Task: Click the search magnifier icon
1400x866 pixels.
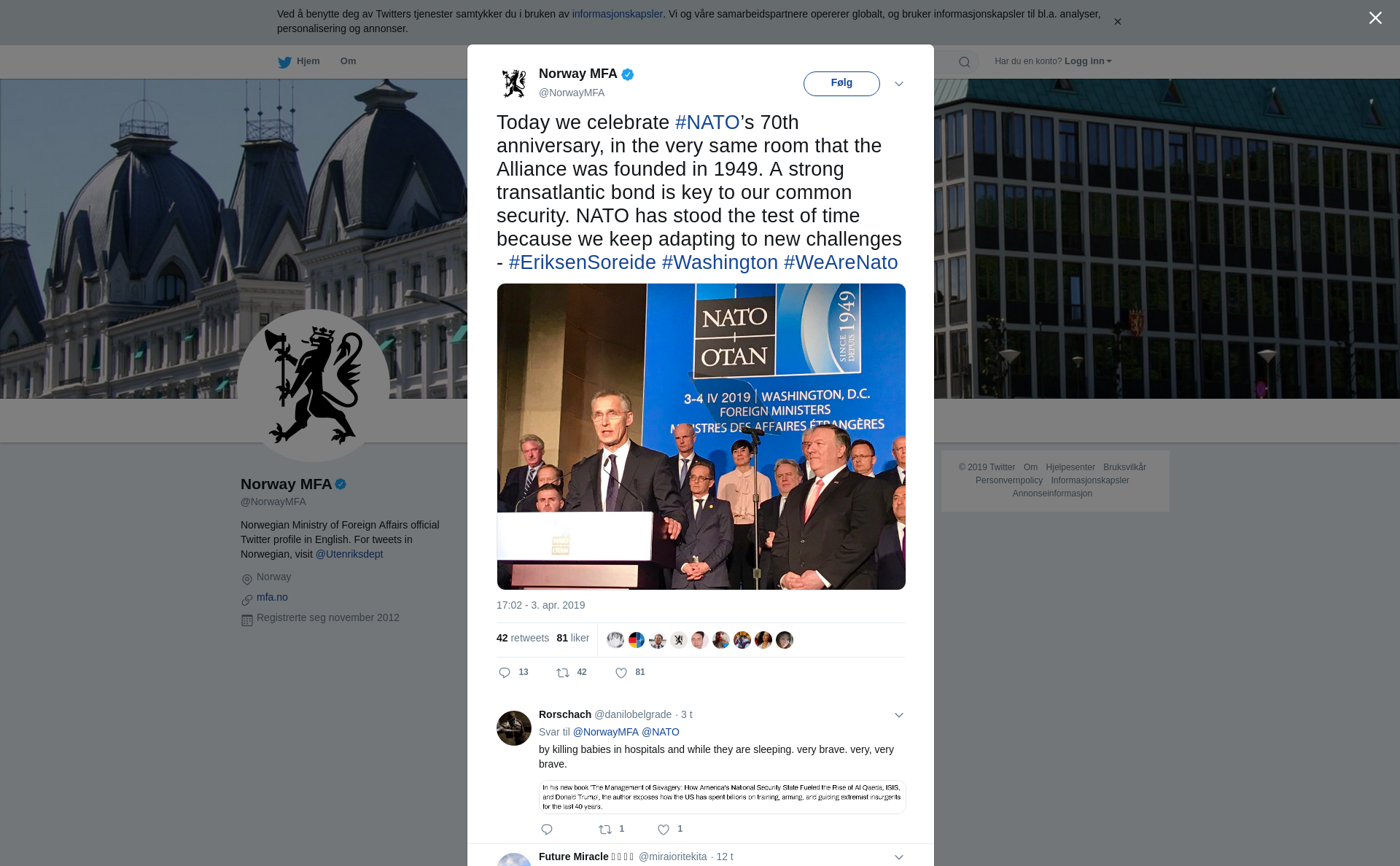Action: tap(965, 62)
